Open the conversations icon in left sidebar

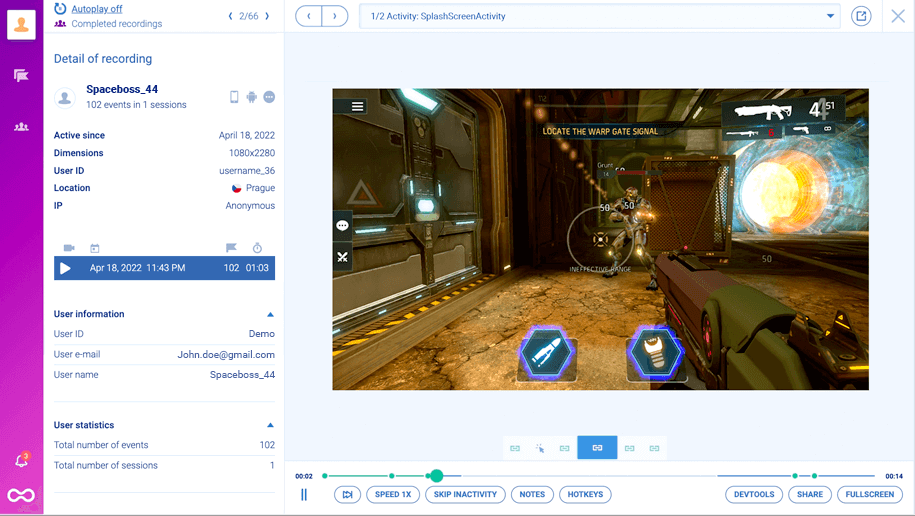(x=21, y=76)
